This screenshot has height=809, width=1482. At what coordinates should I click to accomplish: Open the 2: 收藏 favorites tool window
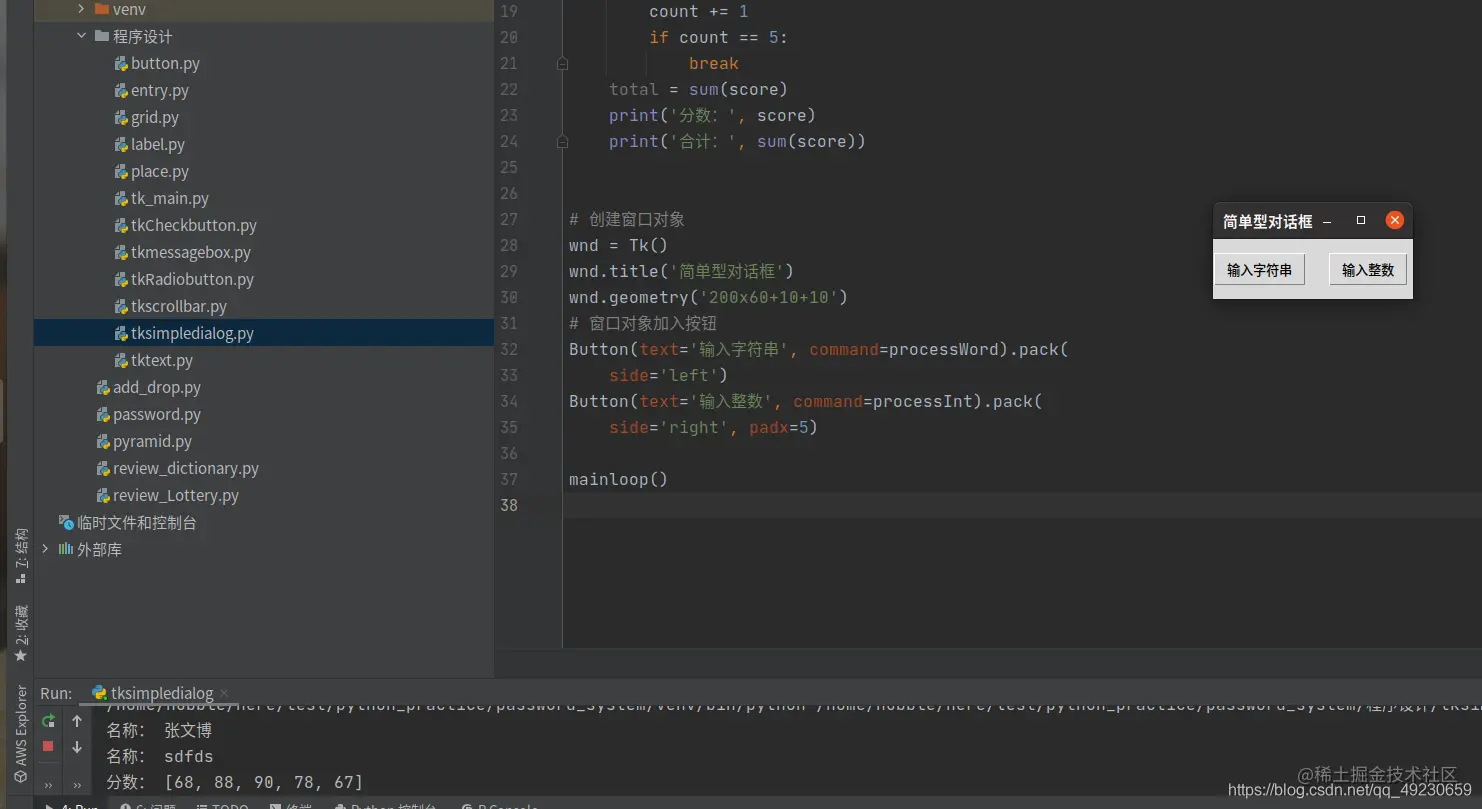[x=21, y=634]
